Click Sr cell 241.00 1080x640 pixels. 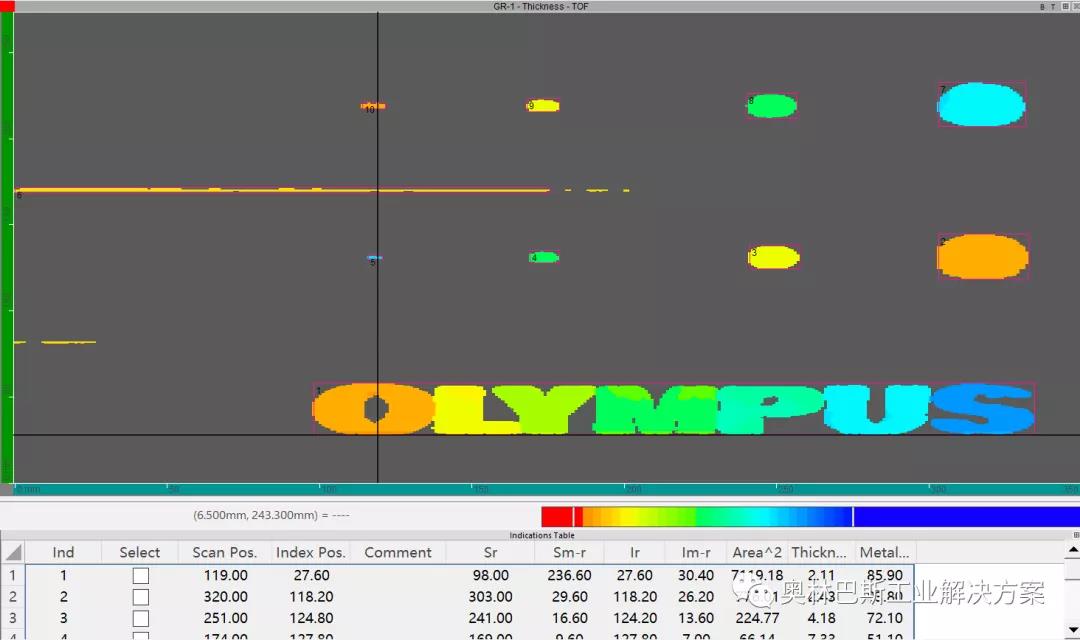pyautogui.click(x=490, y=618)
